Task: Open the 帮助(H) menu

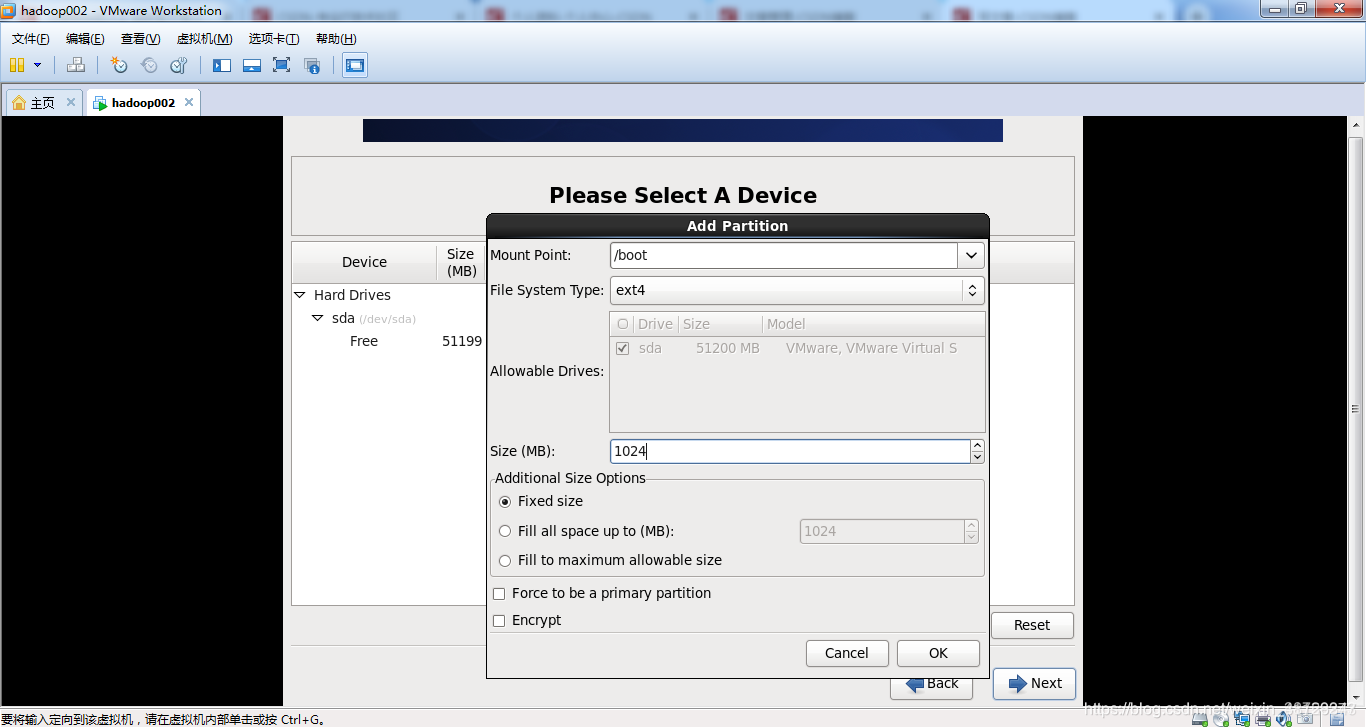Action: tap(336, 39)
